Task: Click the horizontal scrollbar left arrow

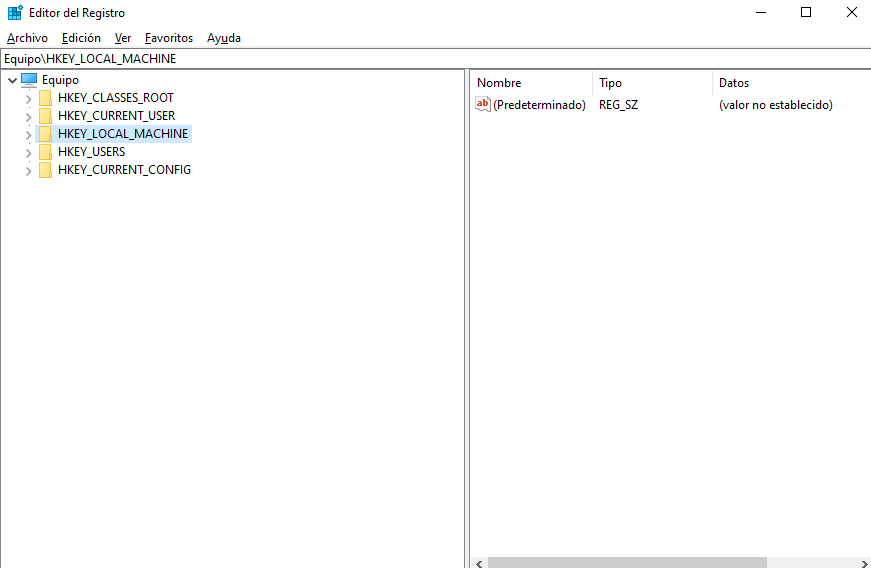Action: (x=479, y=563)
